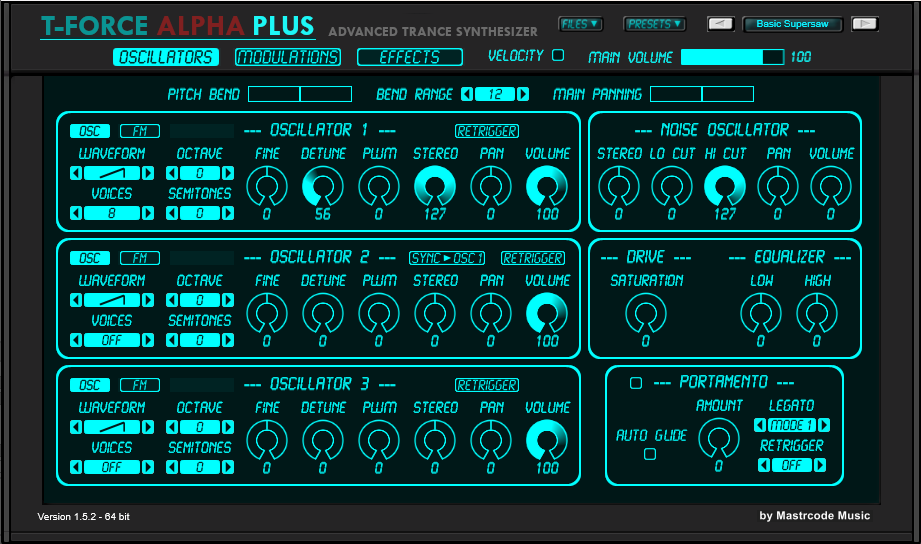Decrease Oscillator 2 voices
The image size is (921, 544).
point(76,340)
